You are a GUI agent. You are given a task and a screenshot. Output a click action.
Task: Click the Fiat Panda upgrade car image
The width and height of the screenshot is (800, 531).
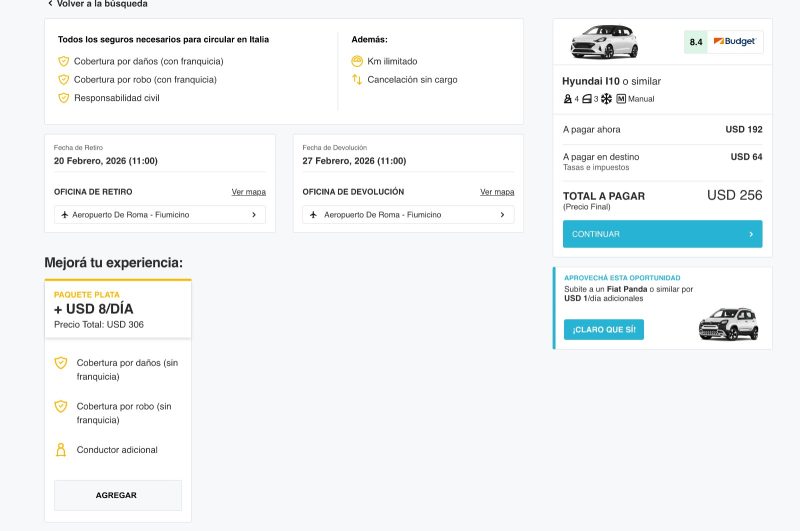click(728, 323)
